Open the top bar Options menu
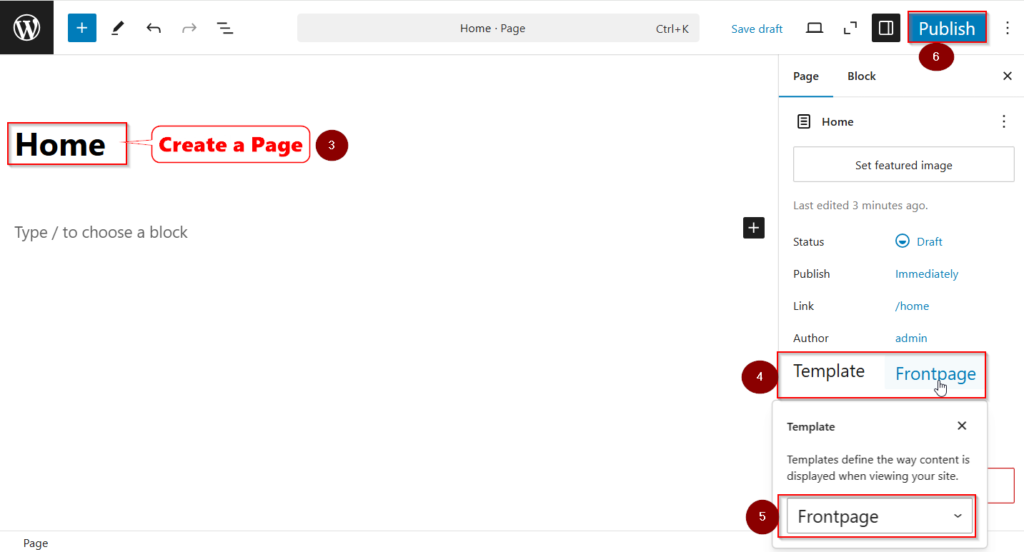The width and height of the screenshot is (1024, 552). pyautogui.click(x=1007, y=28)
